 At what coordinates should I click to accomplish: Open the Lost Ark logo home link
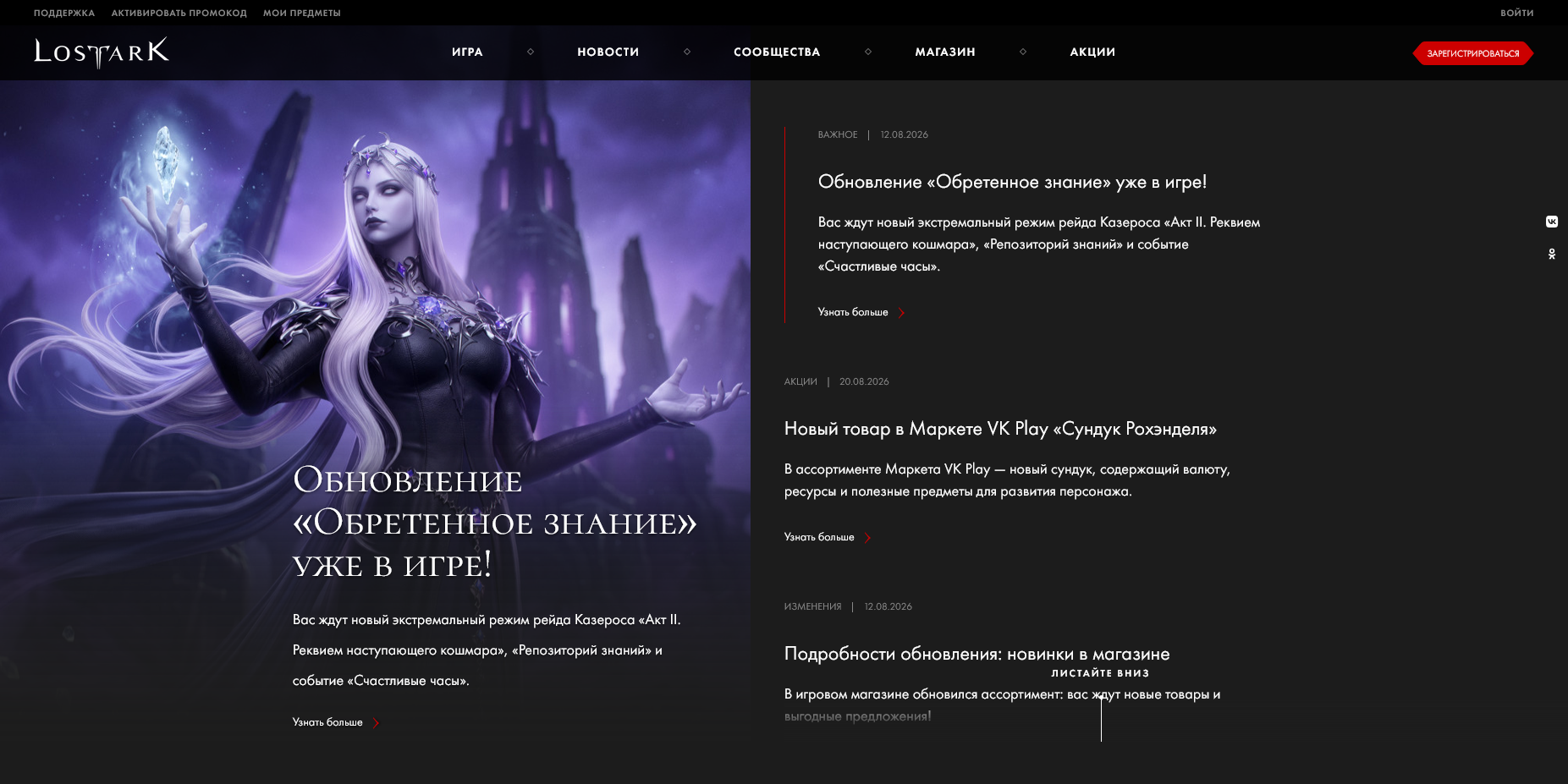click(x=102, y=52)
